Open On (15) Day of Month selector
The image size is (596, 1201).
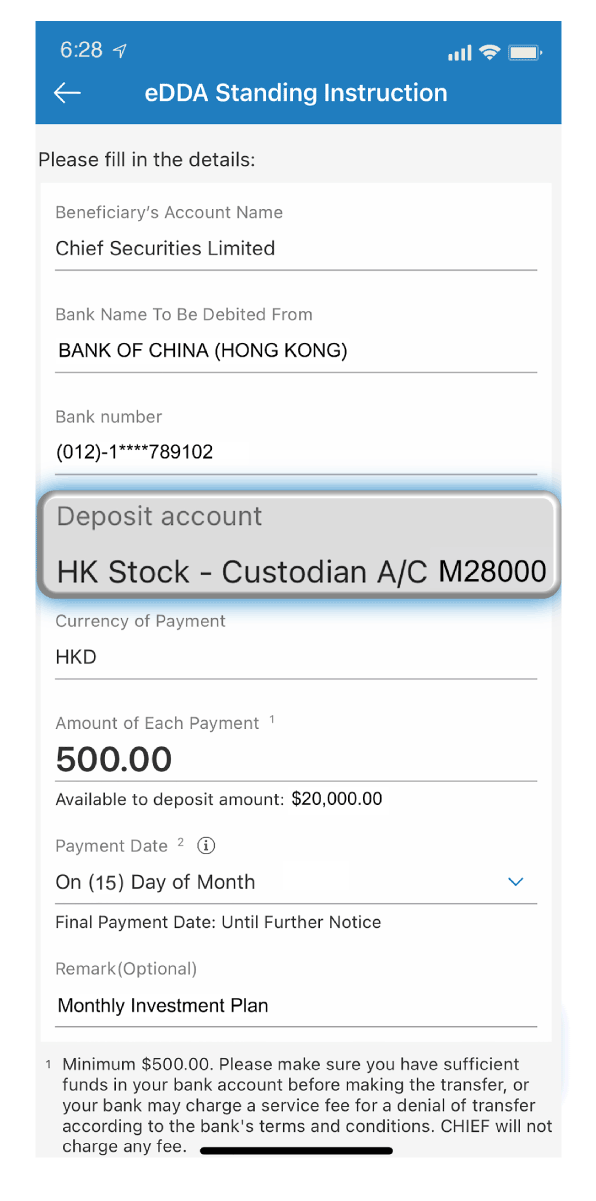pos(296,882)
